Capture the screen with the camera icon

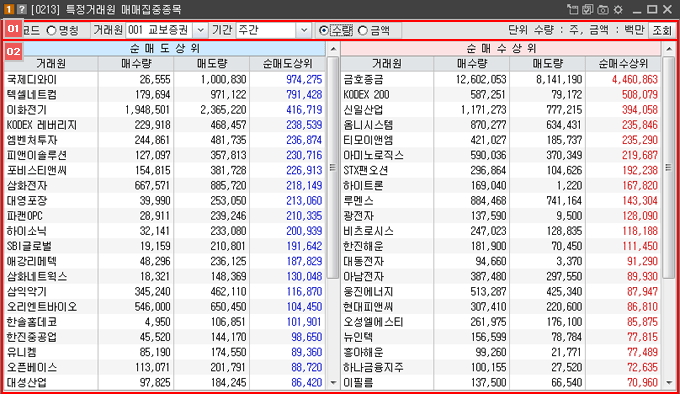click(603, 9)
